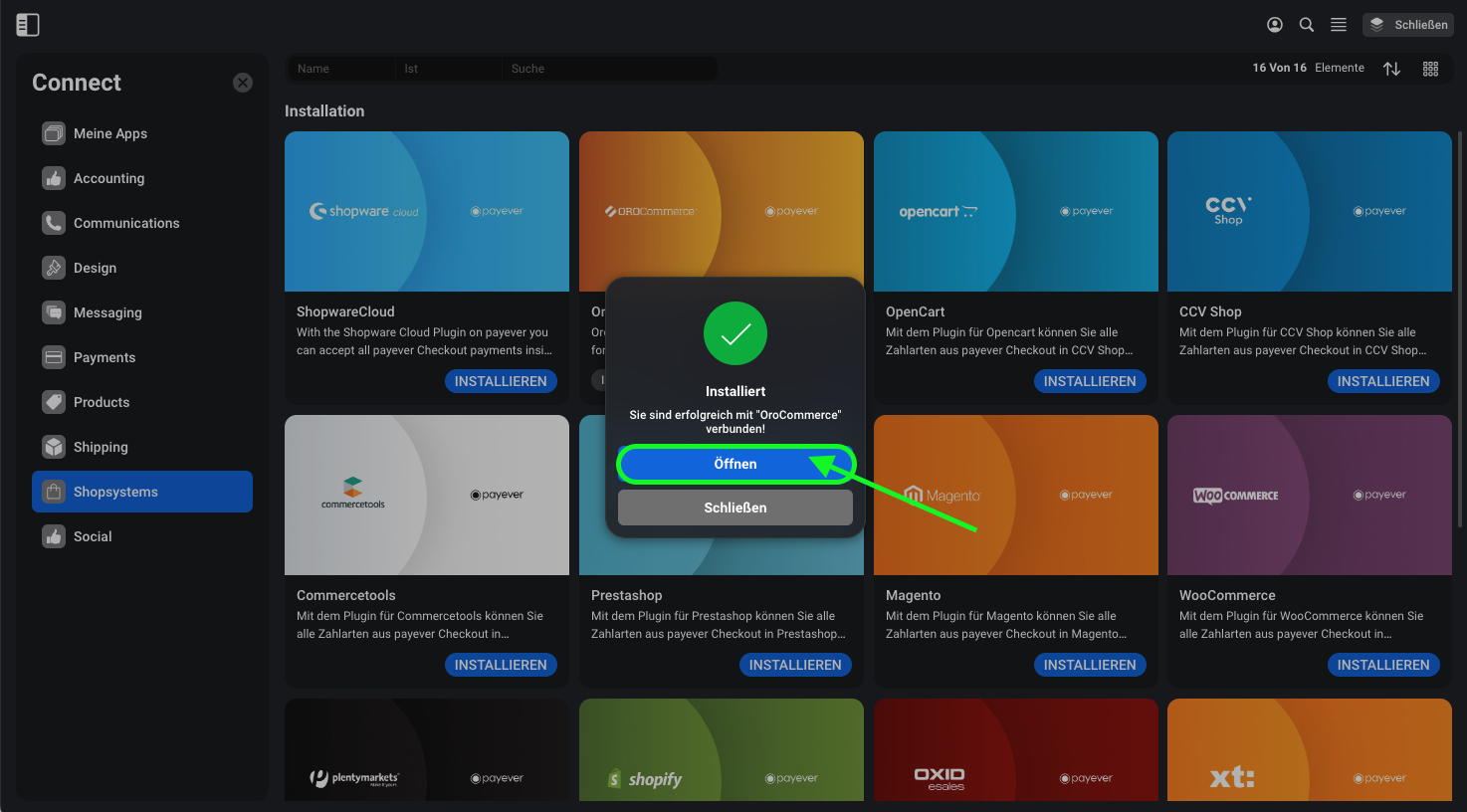Image resolution: width=1467 pixels, height=812 pixels.
Task: Click the Design tools icon
Action: tap(54, 268)
